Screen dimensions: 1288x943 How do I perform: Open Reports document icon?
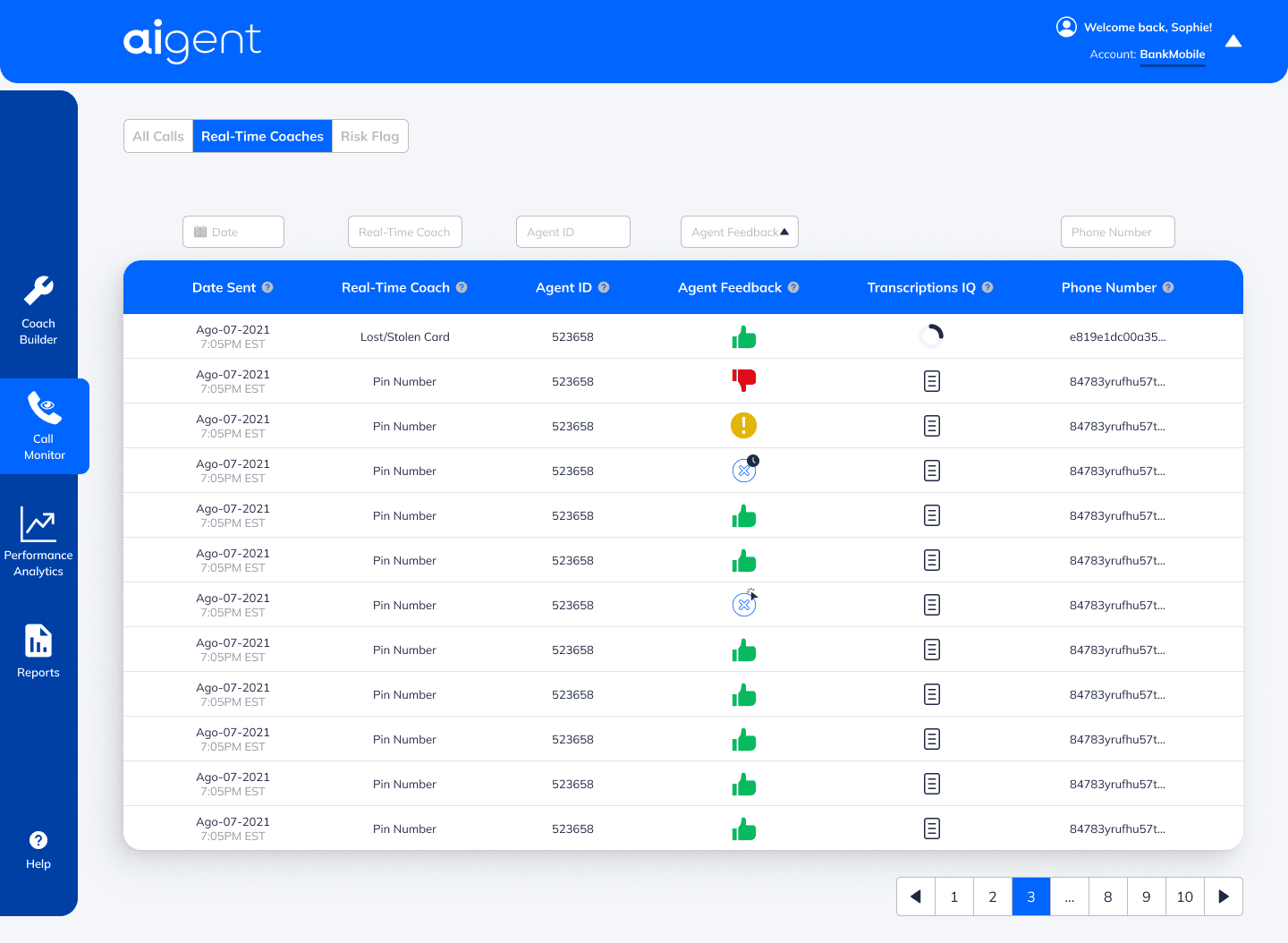(38, 641)
